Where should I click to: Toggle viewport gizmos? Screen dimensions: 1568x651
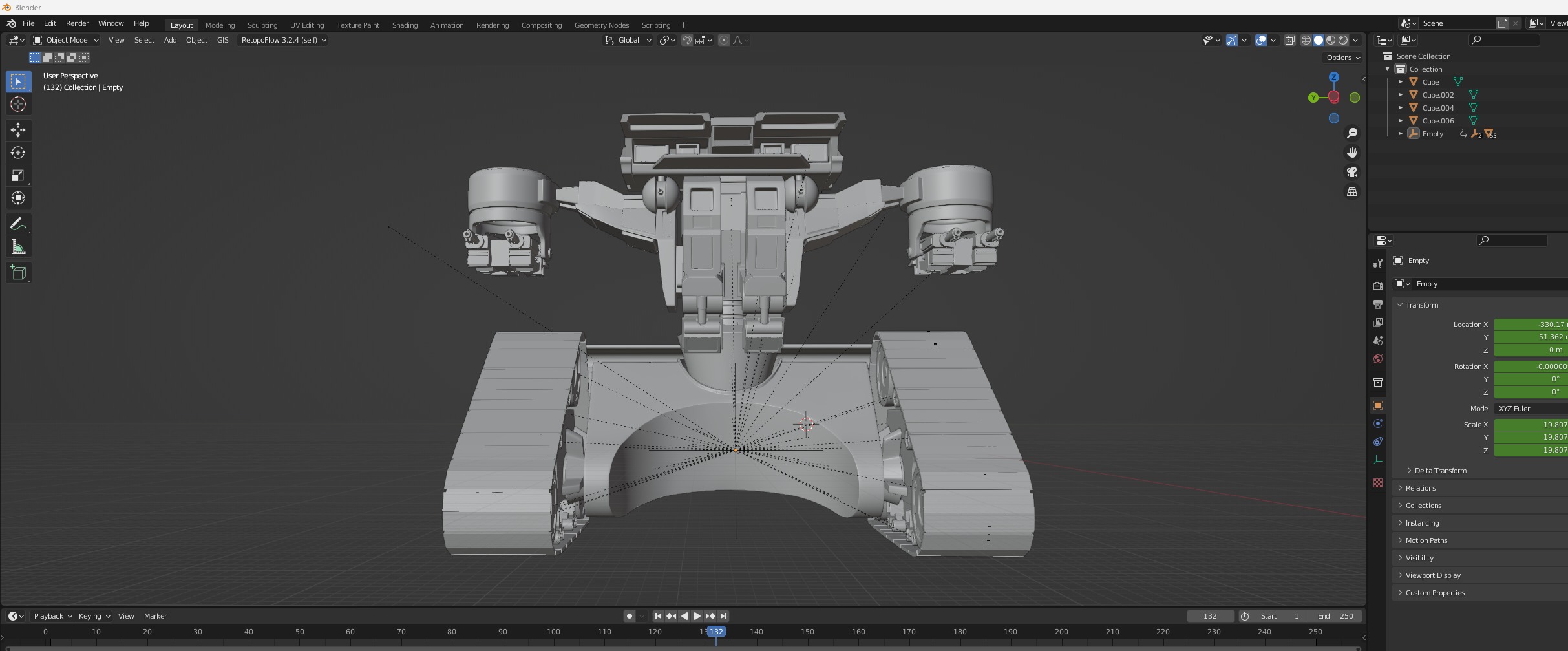pyautogui.click(x=1232, y=40)
